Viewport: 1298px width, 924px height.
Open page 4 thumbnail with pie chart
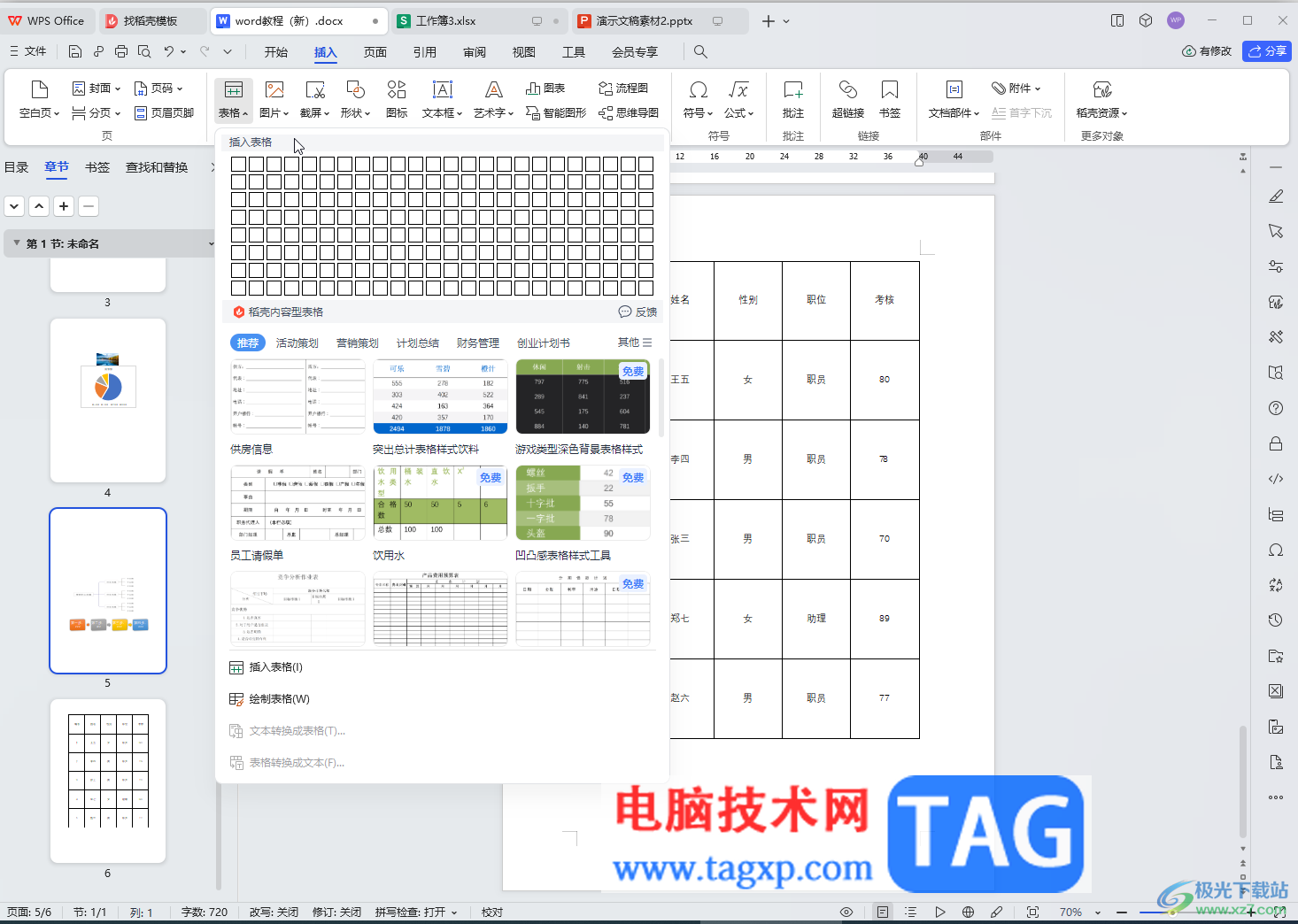(108, 400)
